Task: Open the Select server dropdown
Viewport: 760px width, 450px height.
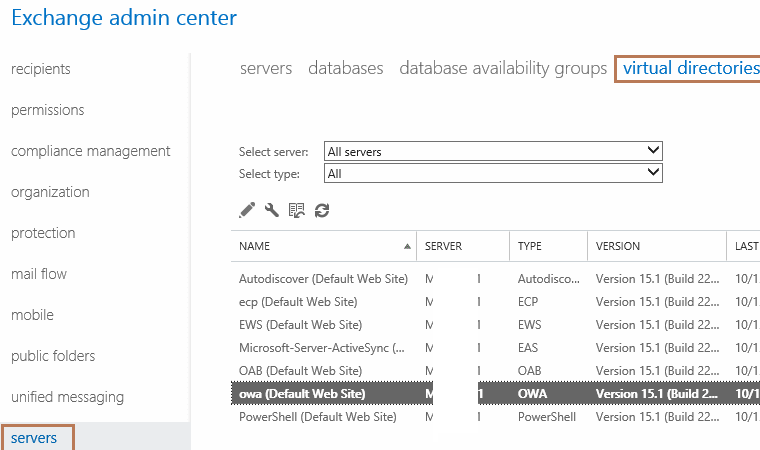Action: point(494,152)
